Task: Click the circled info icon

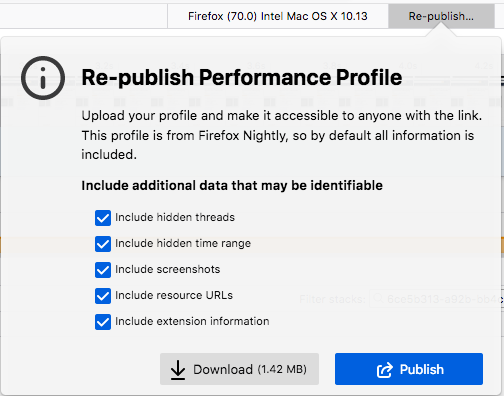Action: (43, 78)
